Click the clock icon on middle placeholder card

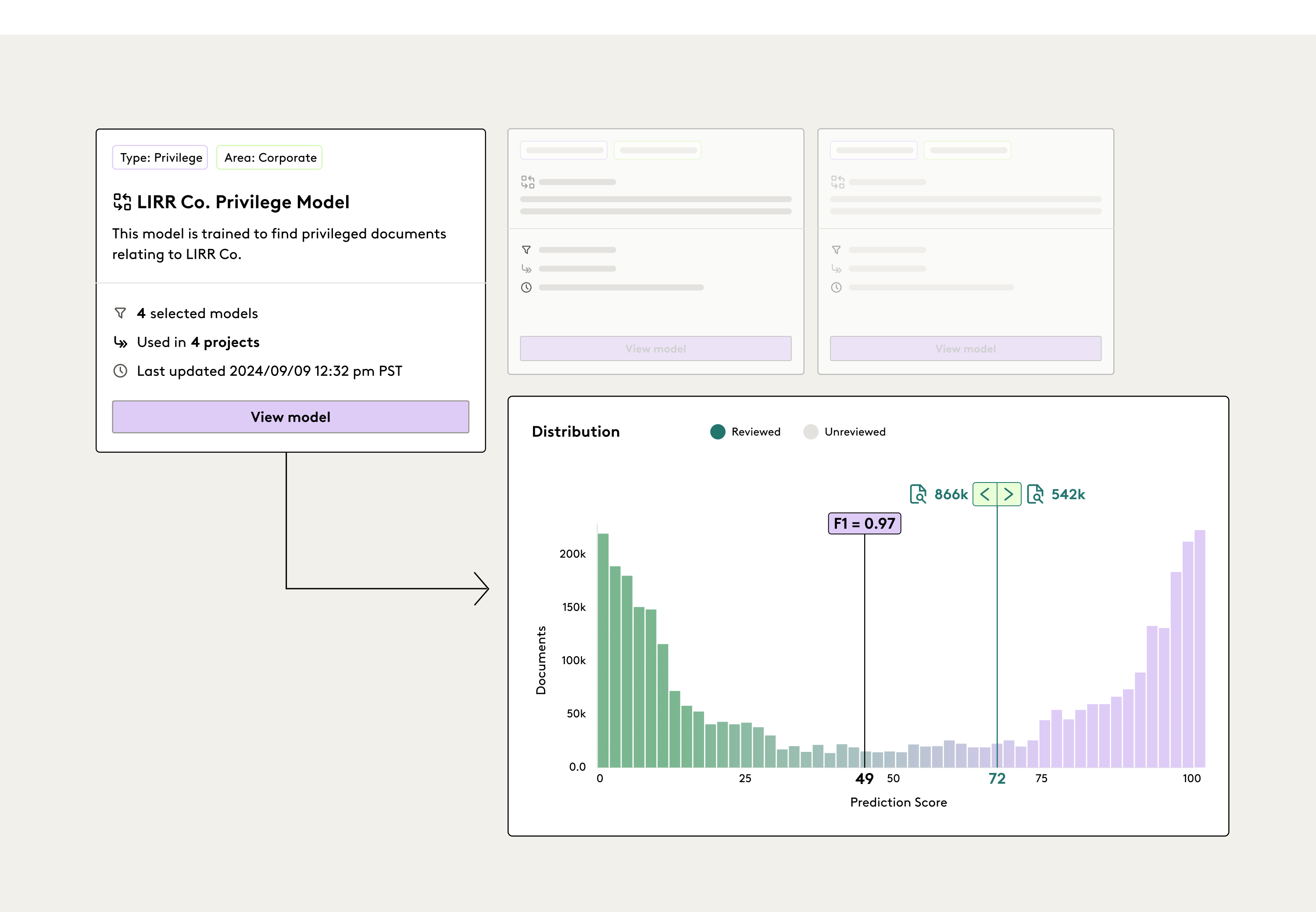click(x=526, y=287)
